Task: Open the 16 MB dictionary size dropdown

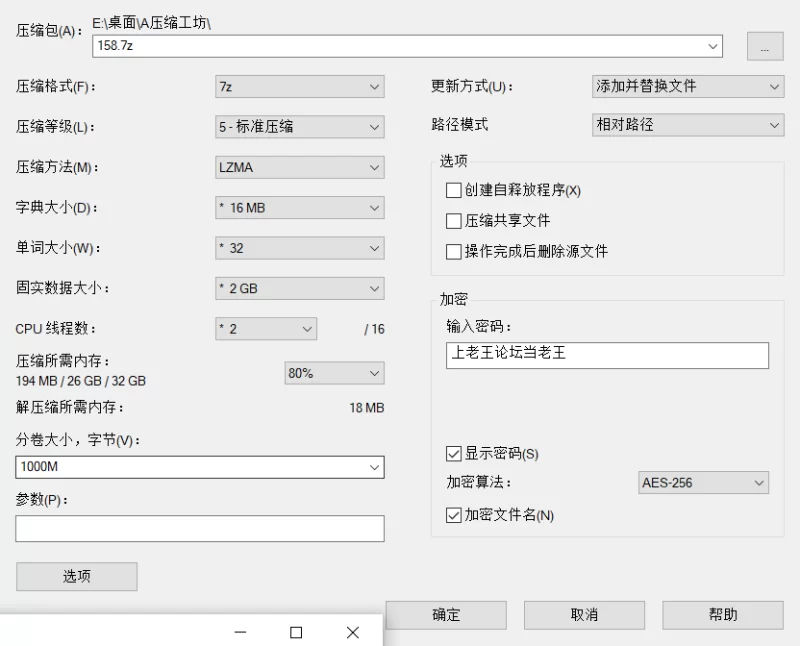Action: (299, 208)
